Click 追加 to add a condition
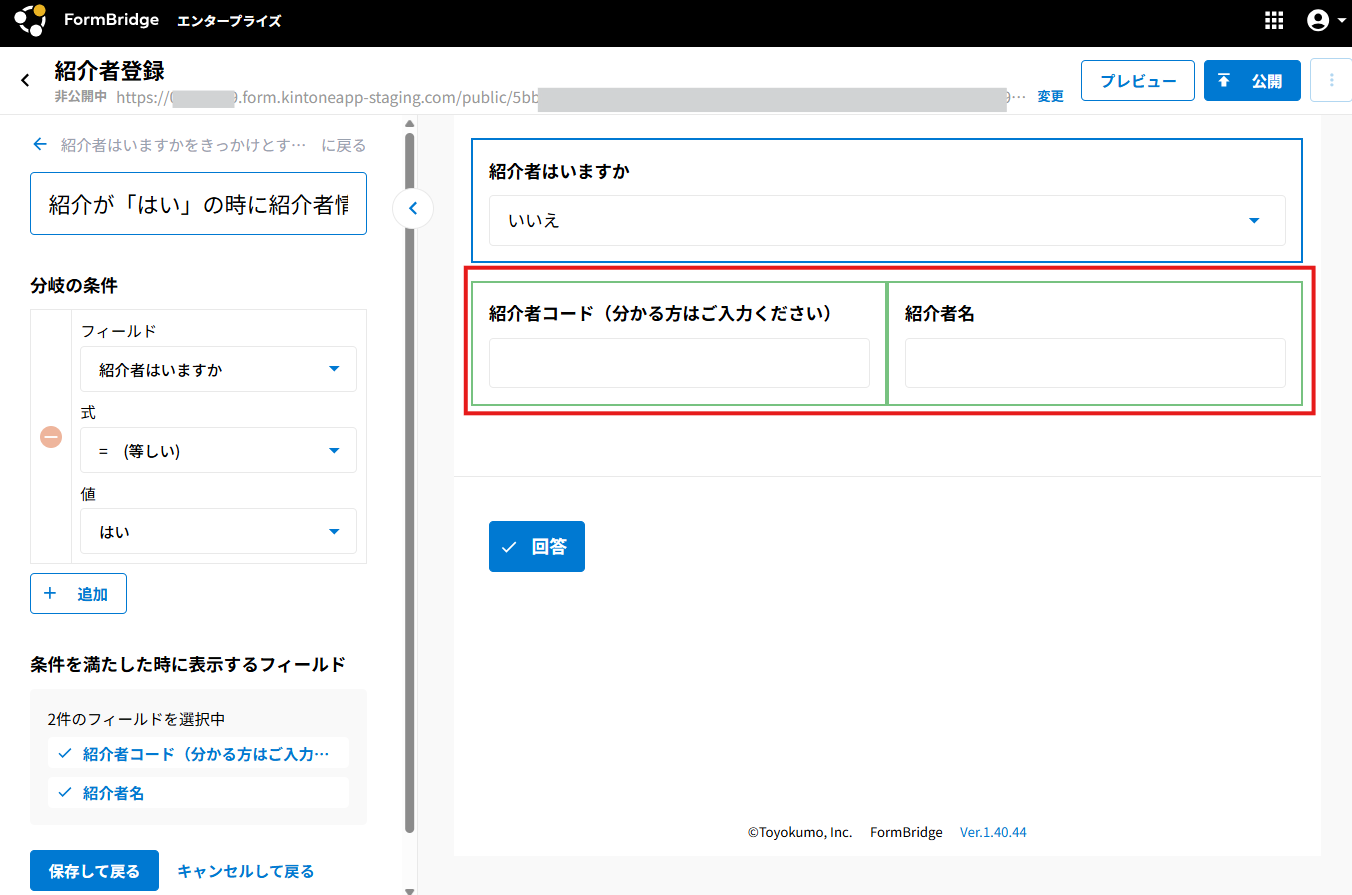Viewport: 1352px width, 895px height. (x=78, y=594)
